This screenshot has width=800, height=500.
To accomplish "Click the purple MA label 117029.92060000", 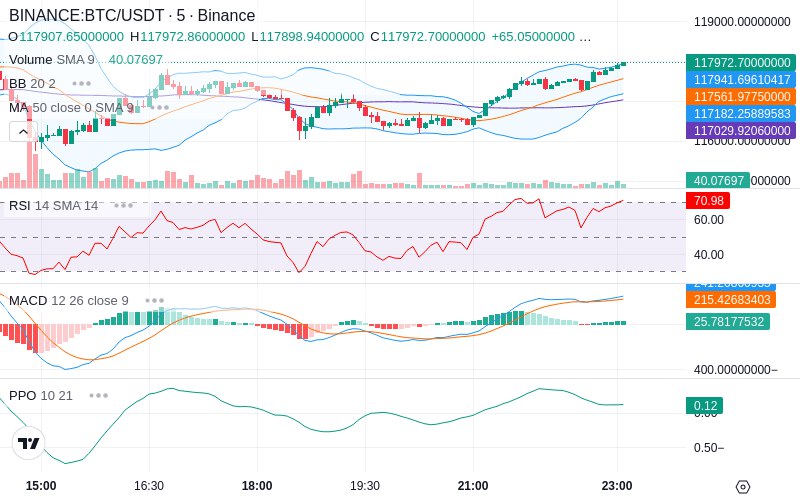I will click(741, 131).
